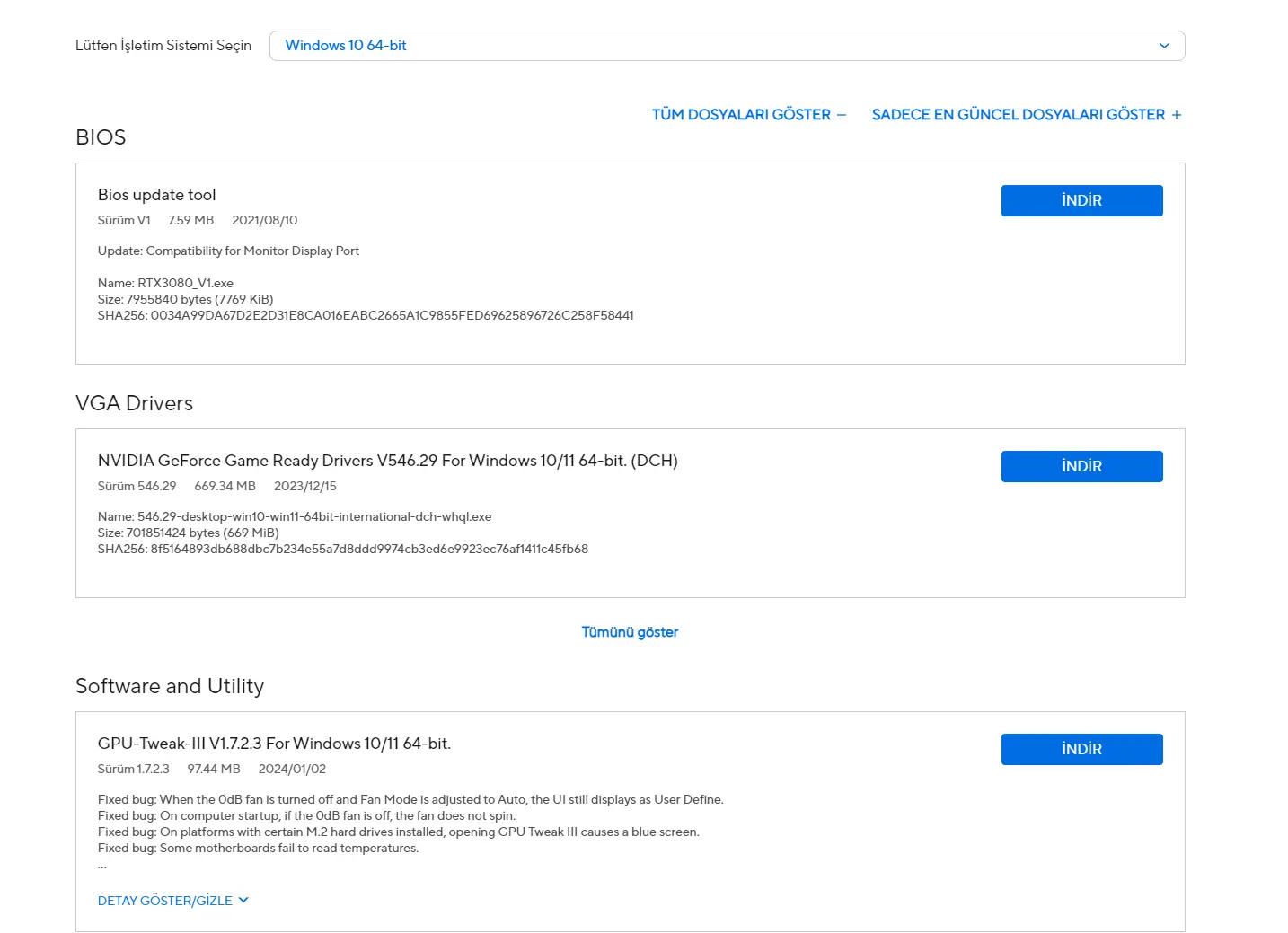Viewport: 1288px width, 933px height.
Task: Download GPU-Tweak-III with its İNDİR button
Action: (1081, 749)
